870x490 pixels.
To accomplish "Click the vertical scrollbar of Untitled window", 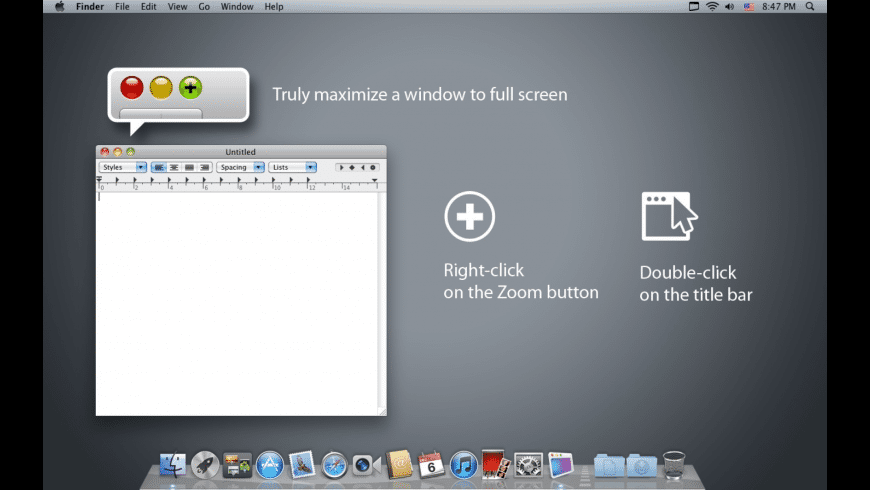I will [382, 300].
